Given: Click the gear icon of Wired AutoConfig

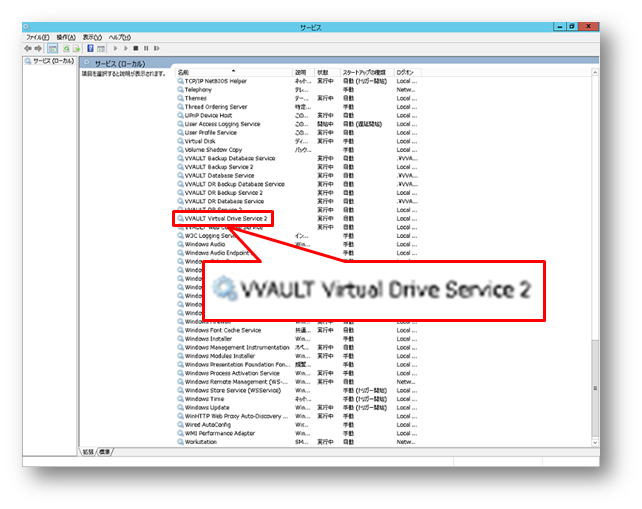Looking at the screenshot, I should tap(180, 425).
